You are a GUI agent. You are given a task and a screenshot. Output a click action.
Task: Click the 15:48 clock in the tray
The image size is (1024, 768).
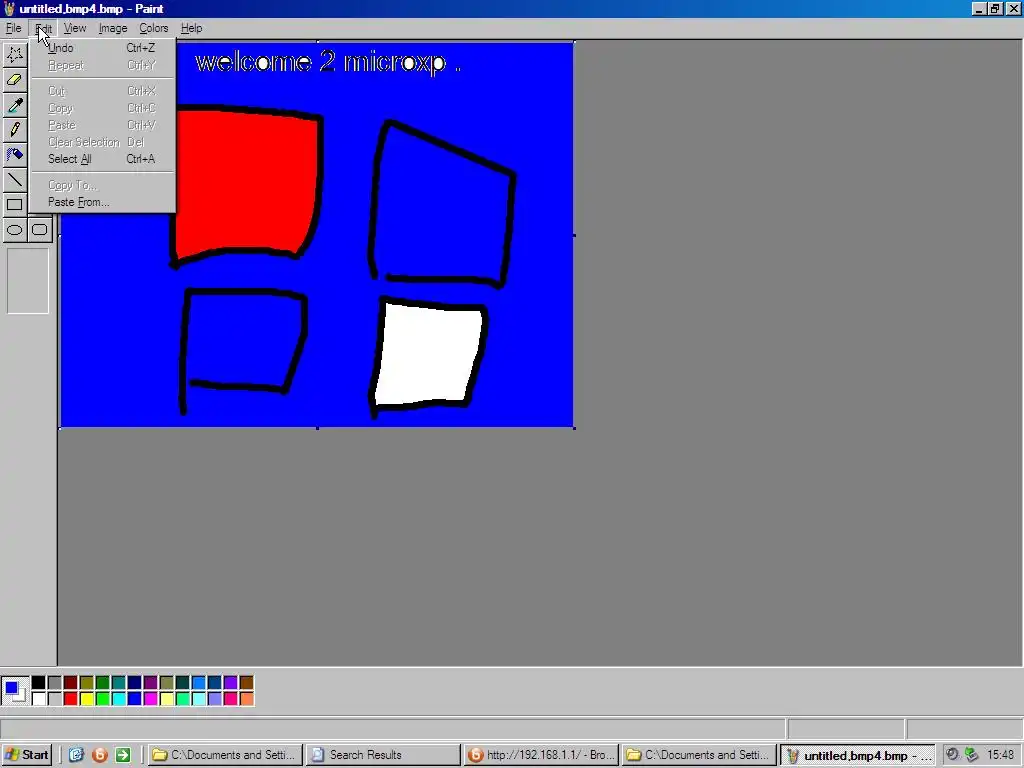coord(1000,755)
